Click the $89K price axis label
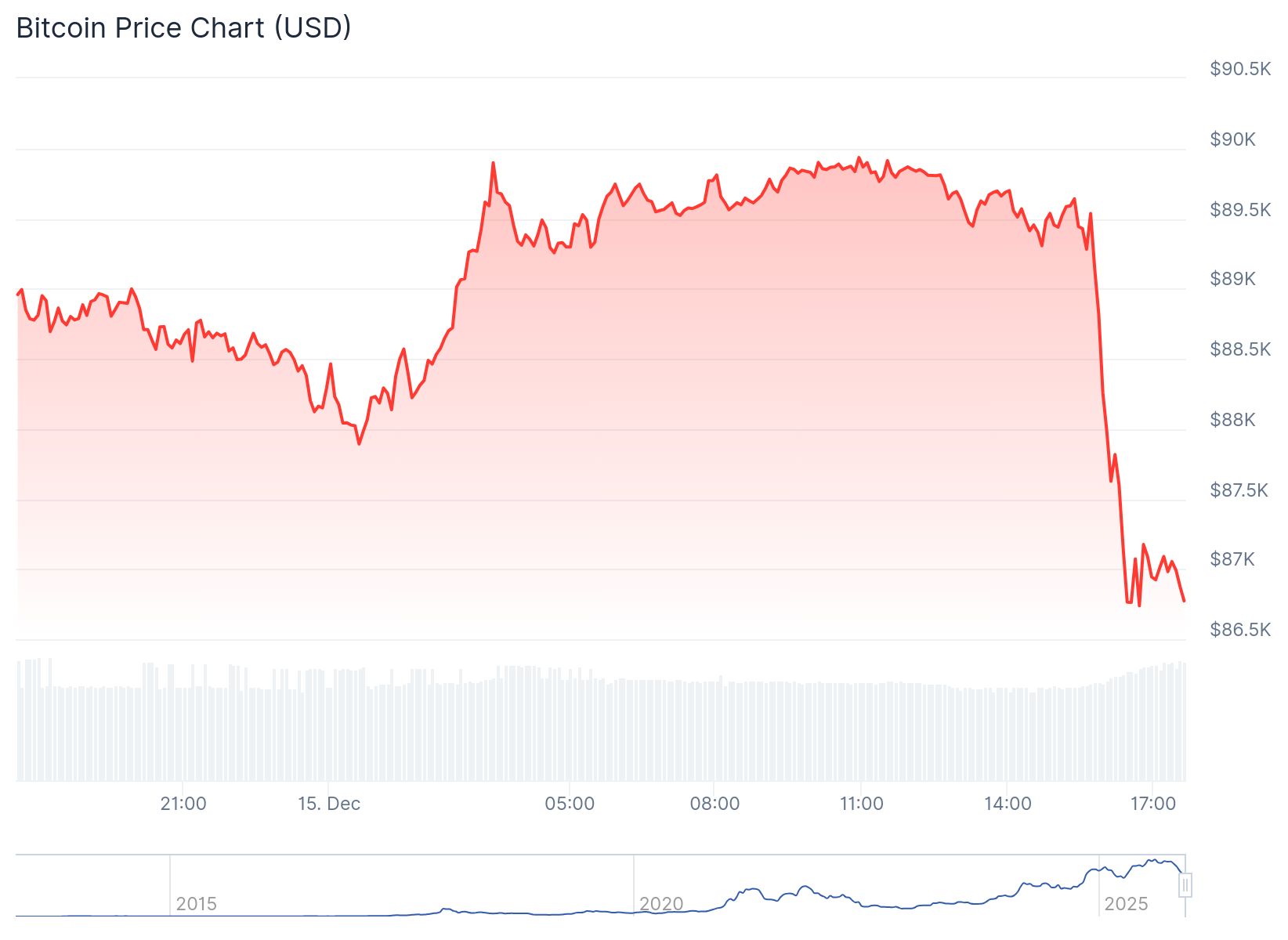The image size is (1288, 940). tap(1232, 279)
